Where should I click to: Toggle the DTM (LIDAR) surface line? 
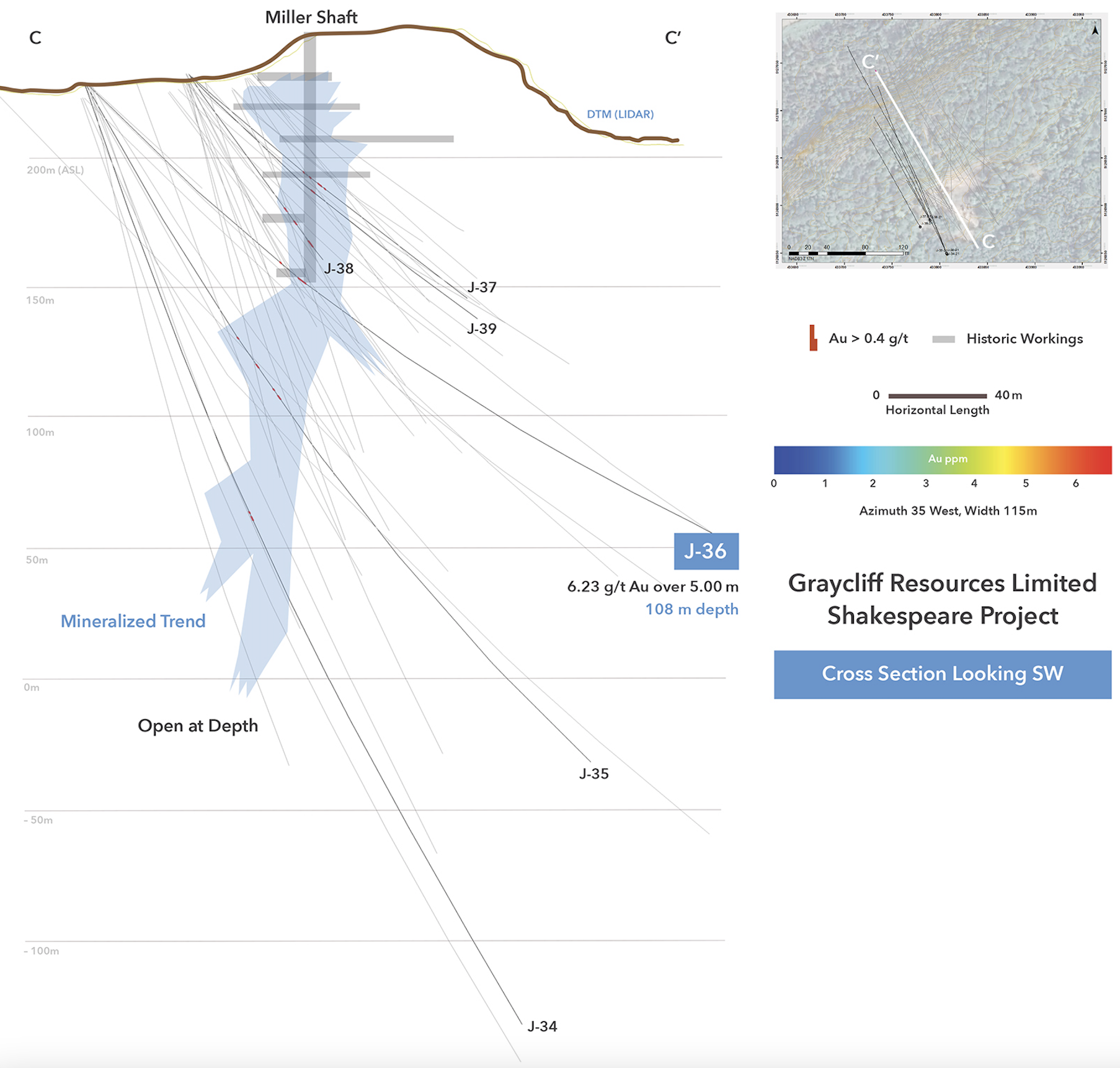pyautogui.click(x=620, y=113)
